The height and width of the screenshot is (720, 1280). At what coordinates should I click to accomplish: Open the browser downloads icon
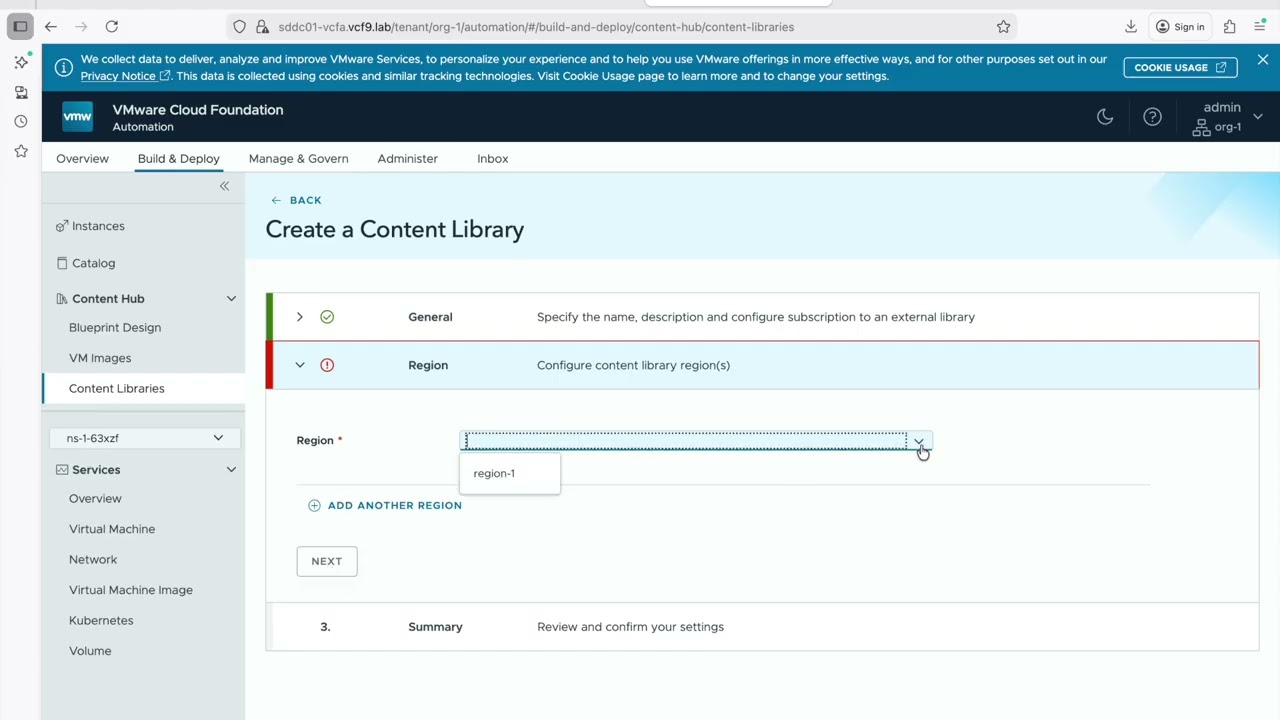1131,27
